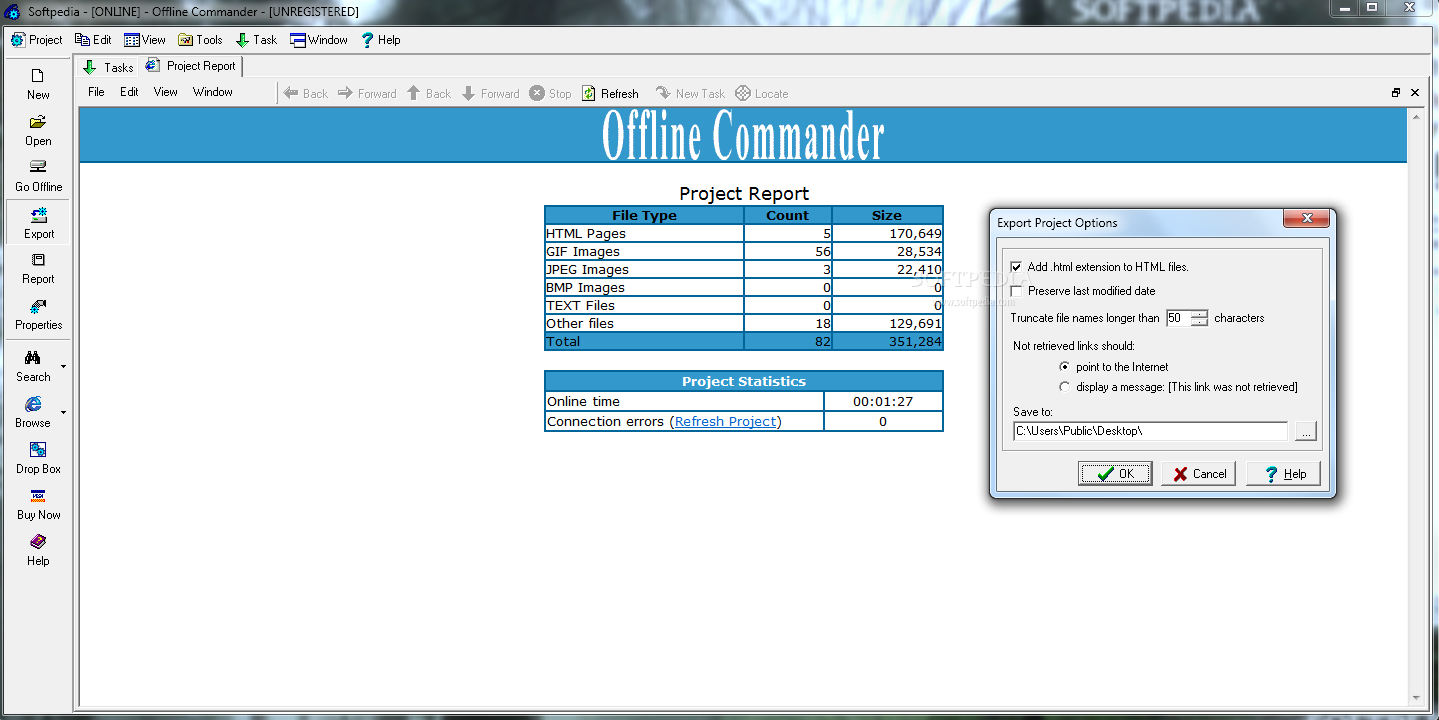Open the Help menu in main menu bar
The width and height of the screenshot is (1439, 720).
pos(380,40)
